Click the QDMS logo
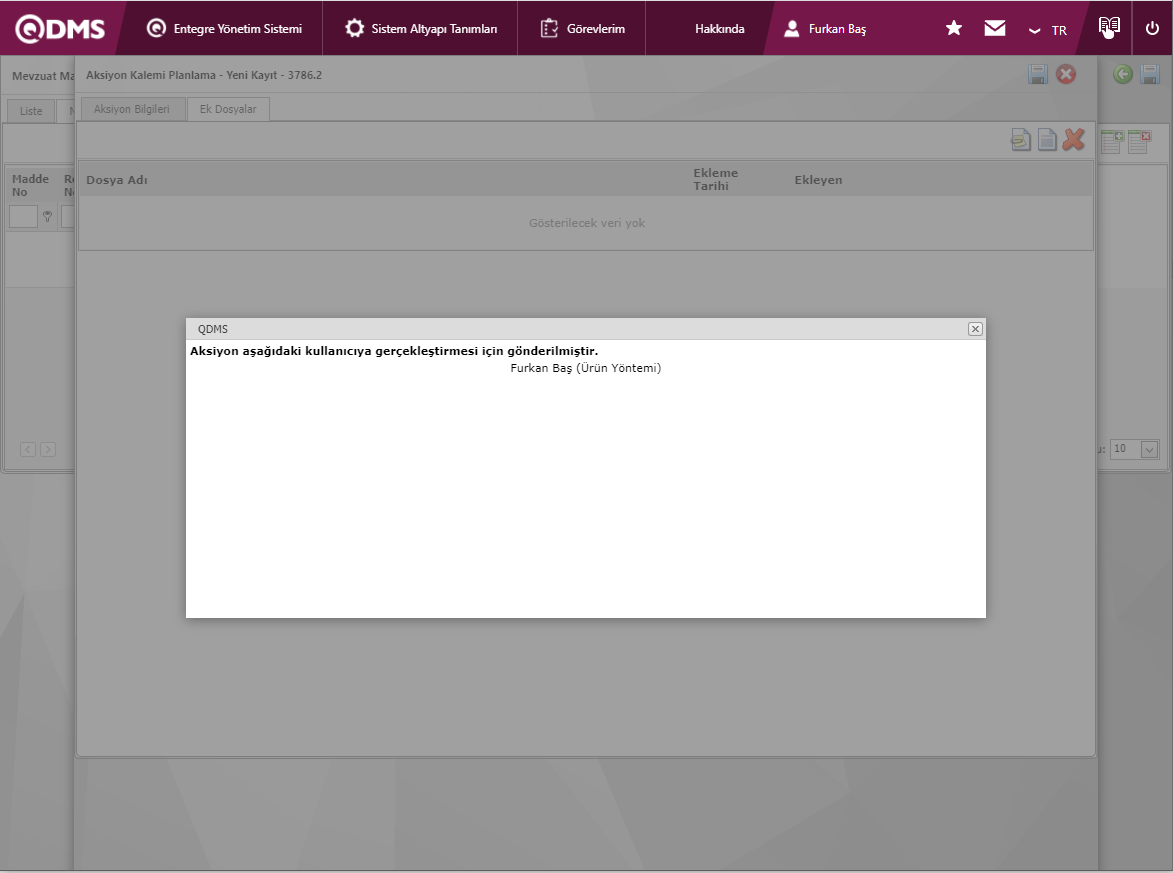This screenshot has width=1173, height=873. tap(60, 28)
